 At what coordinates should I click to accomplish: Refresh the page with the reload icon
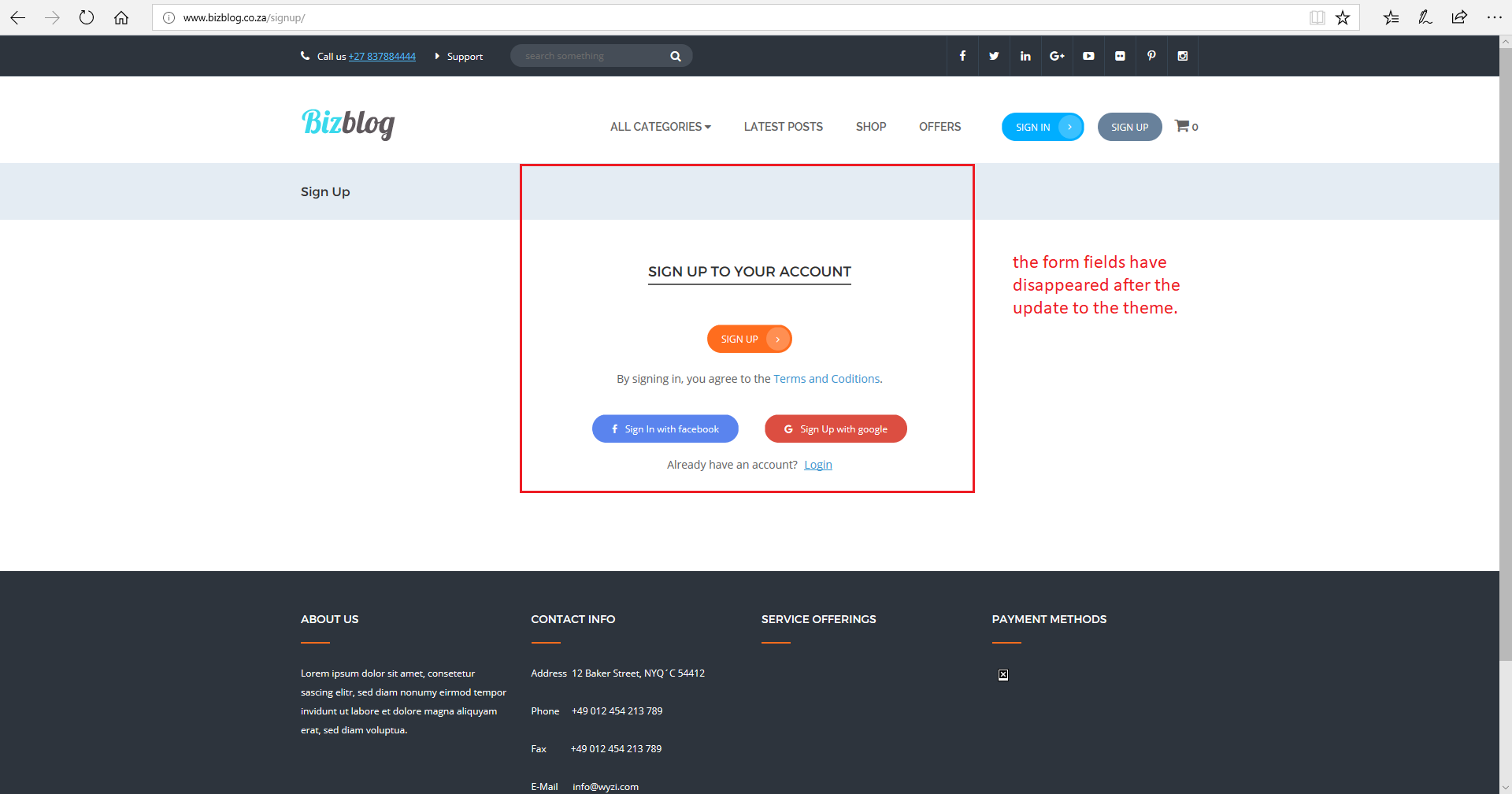click(x=87, y=17)
